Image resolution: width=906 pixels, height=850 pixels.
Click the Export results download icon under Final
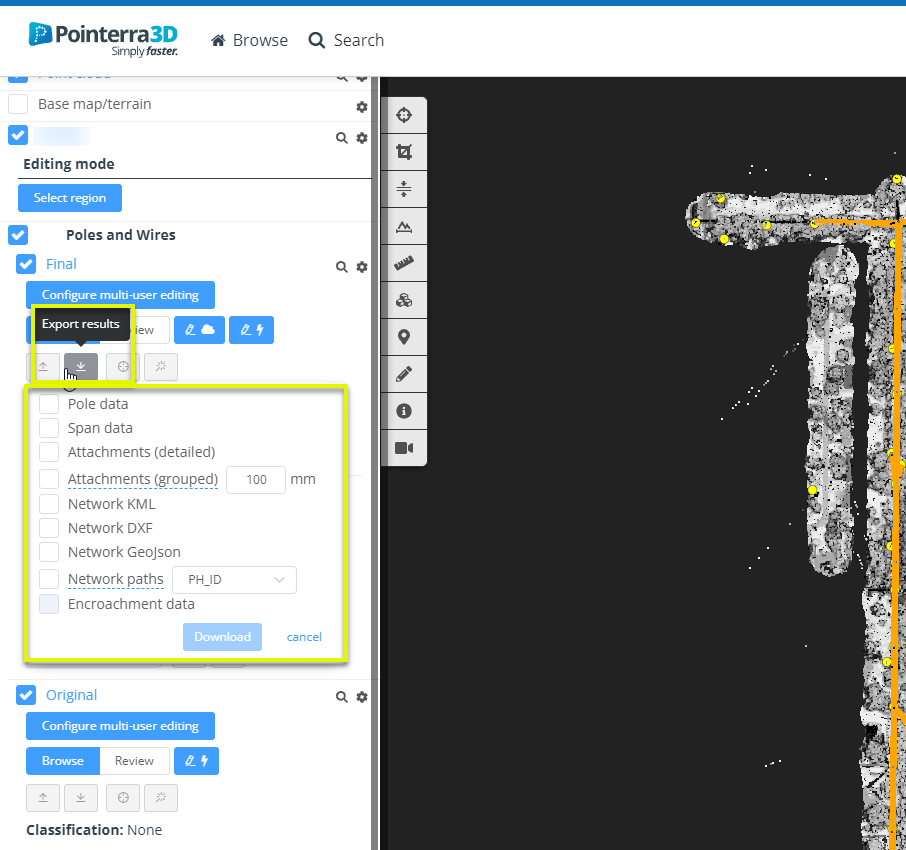[81, 366]
